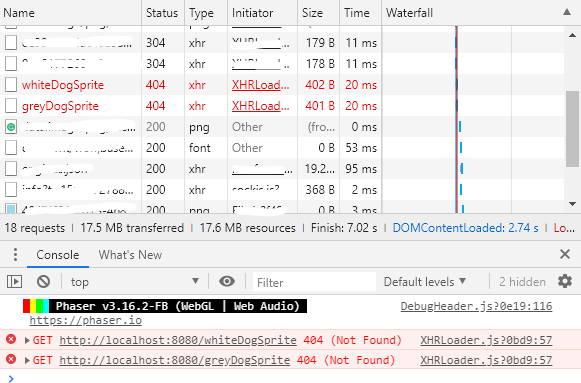Open the top JavaScript context dropdown

click(135, 282)
